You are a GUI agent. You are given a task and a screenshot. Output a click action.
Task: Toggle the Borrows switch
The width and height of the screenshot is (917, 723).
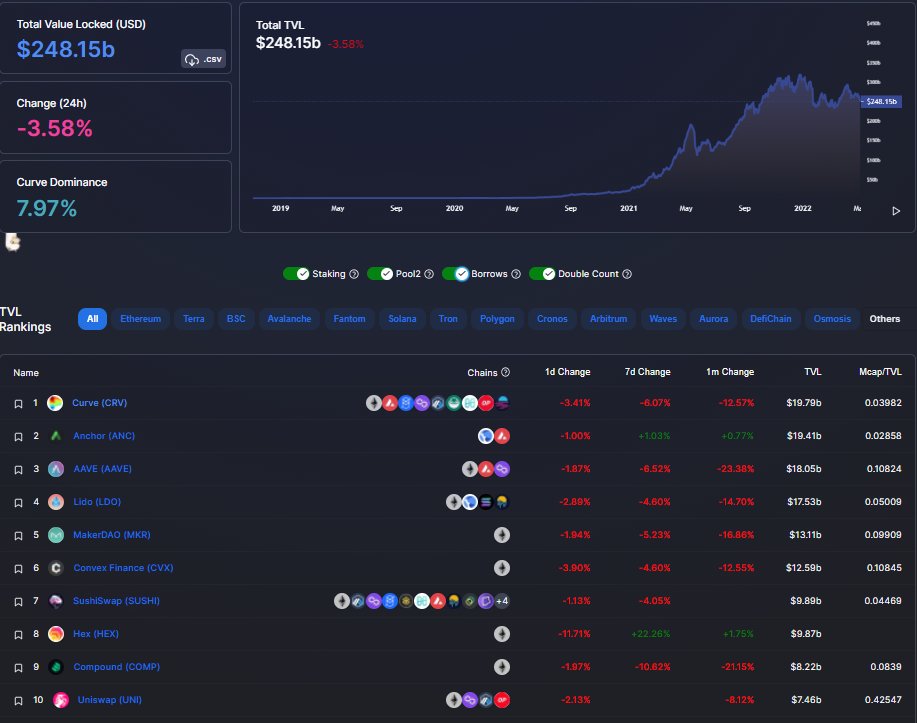455,274
